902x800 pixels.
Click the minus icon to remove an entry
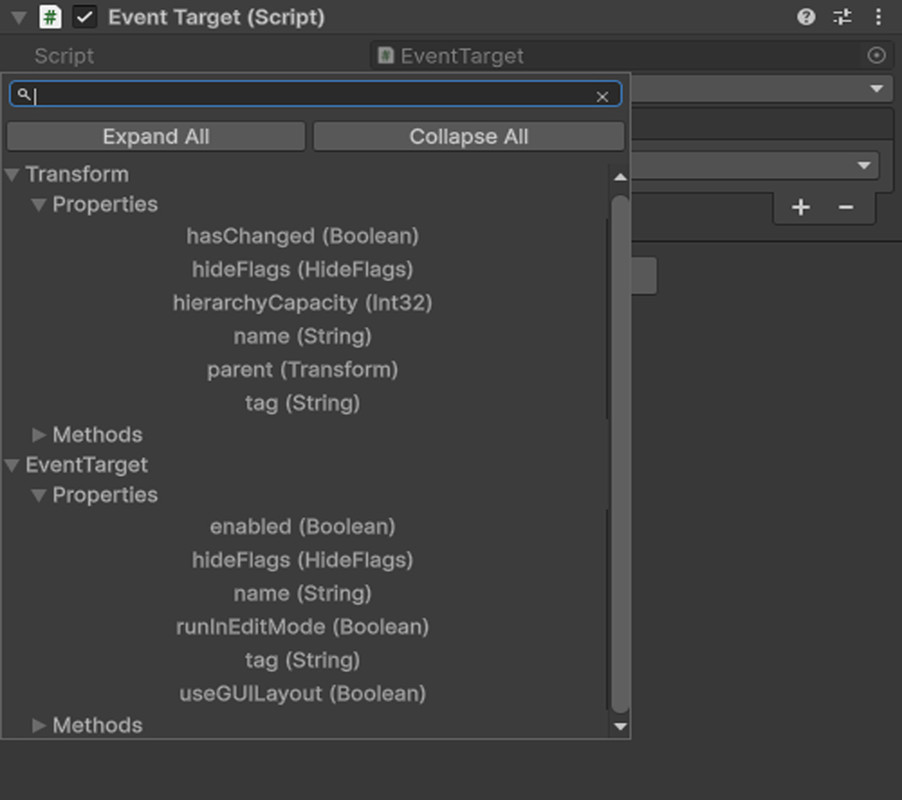pos(846,208)
